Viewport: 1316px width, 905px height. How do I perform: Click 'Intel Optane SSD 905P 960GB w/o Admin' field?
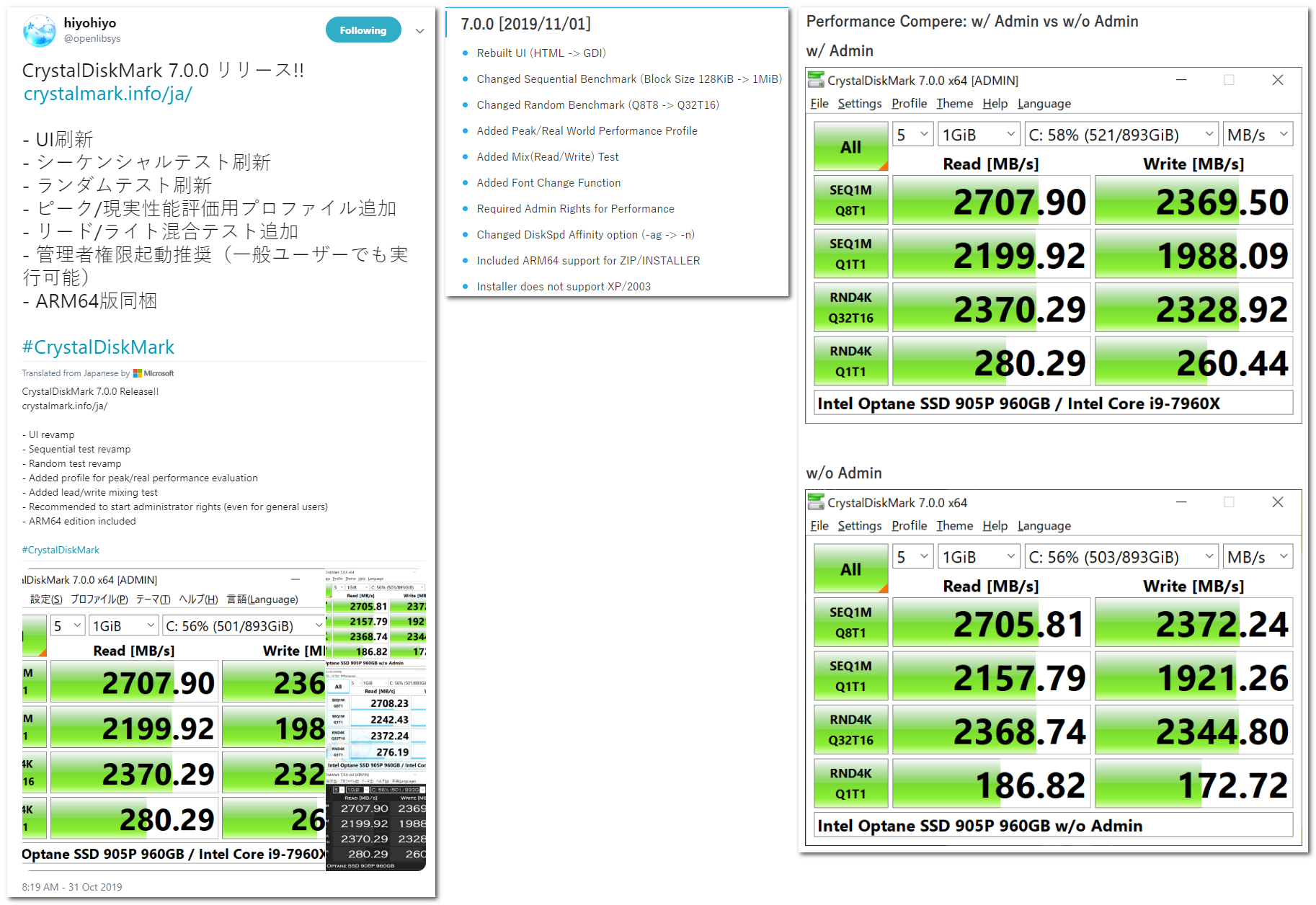point(1054,826)
